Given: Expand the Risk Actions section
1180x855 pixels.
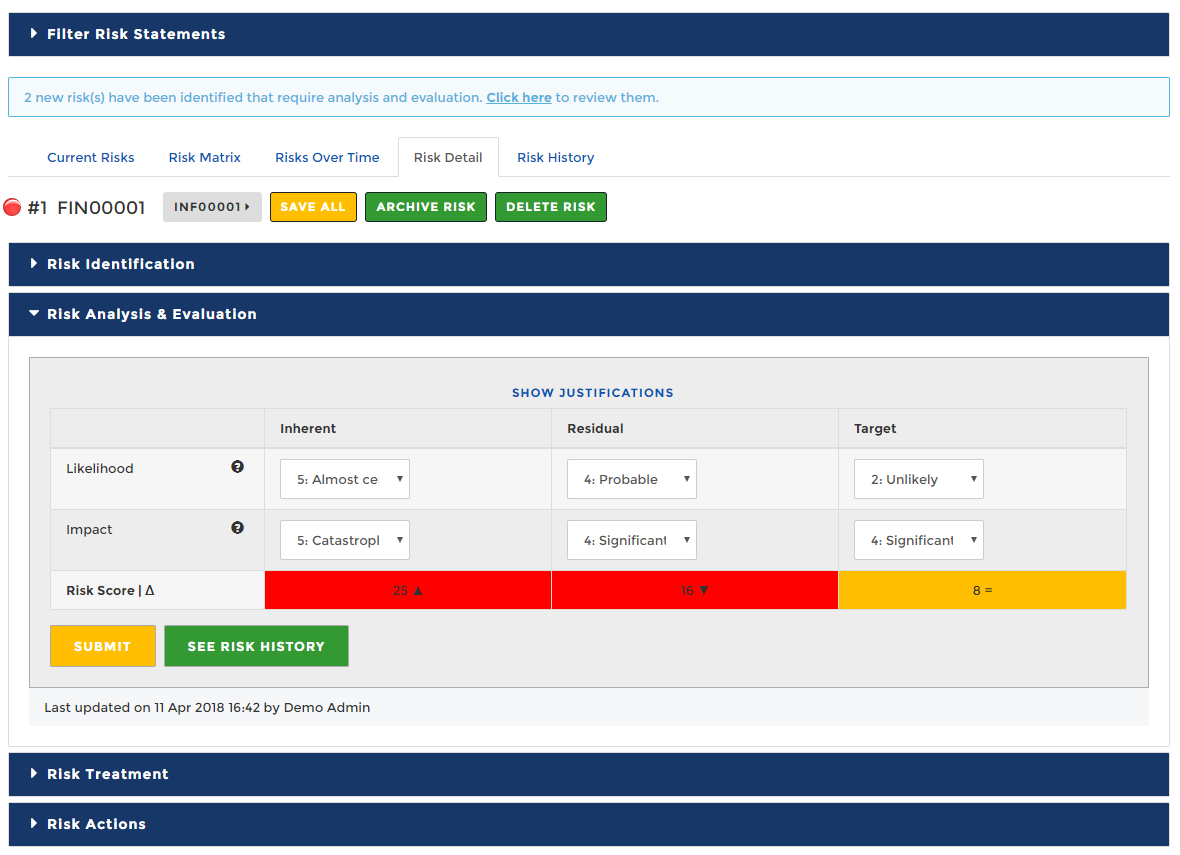Looking at the screenshot, I should (96, 824).
